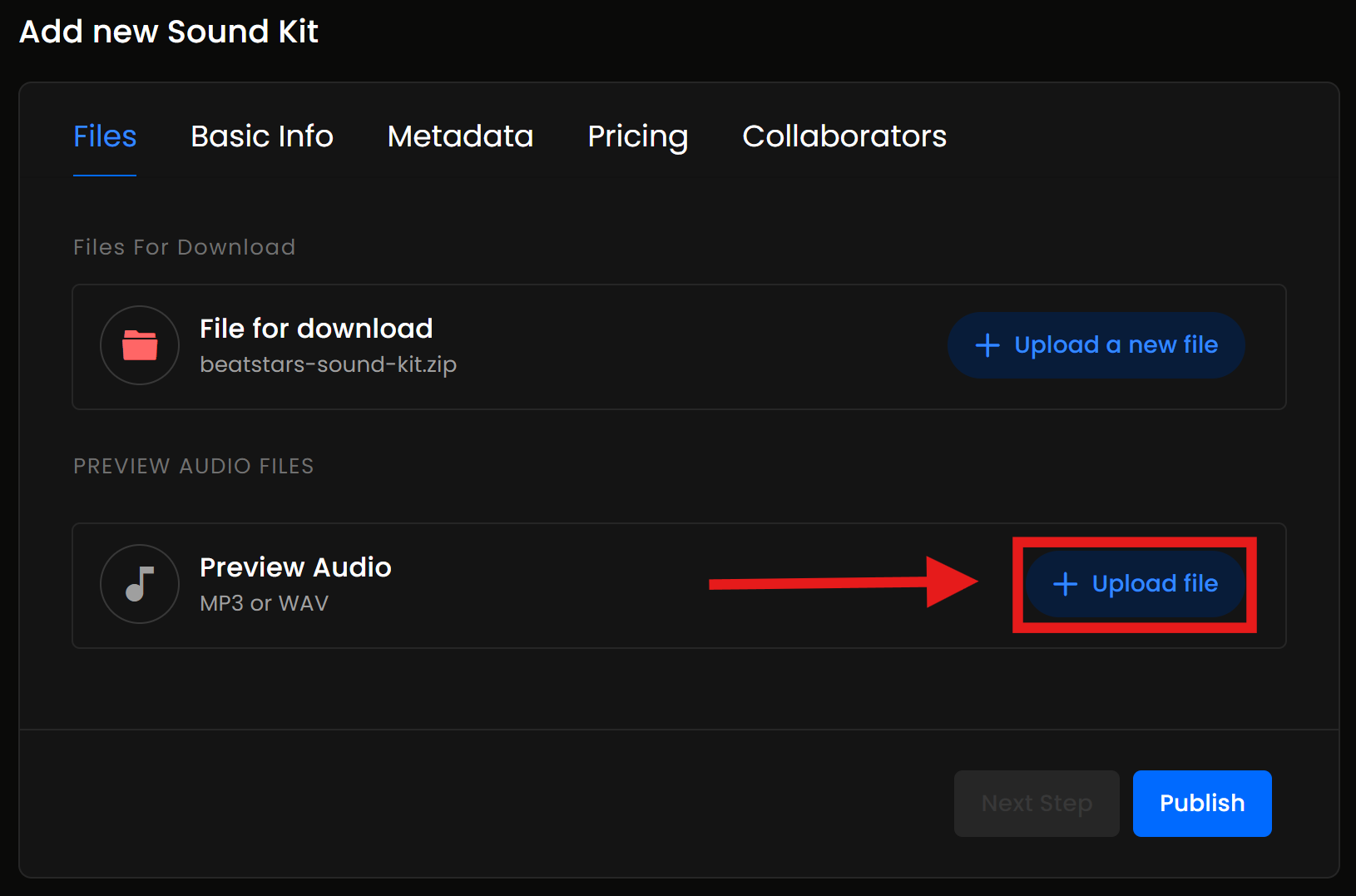Click the 'File for download' title
Viewport: 1356px width, 896px height.
click(x=316, y=329)
